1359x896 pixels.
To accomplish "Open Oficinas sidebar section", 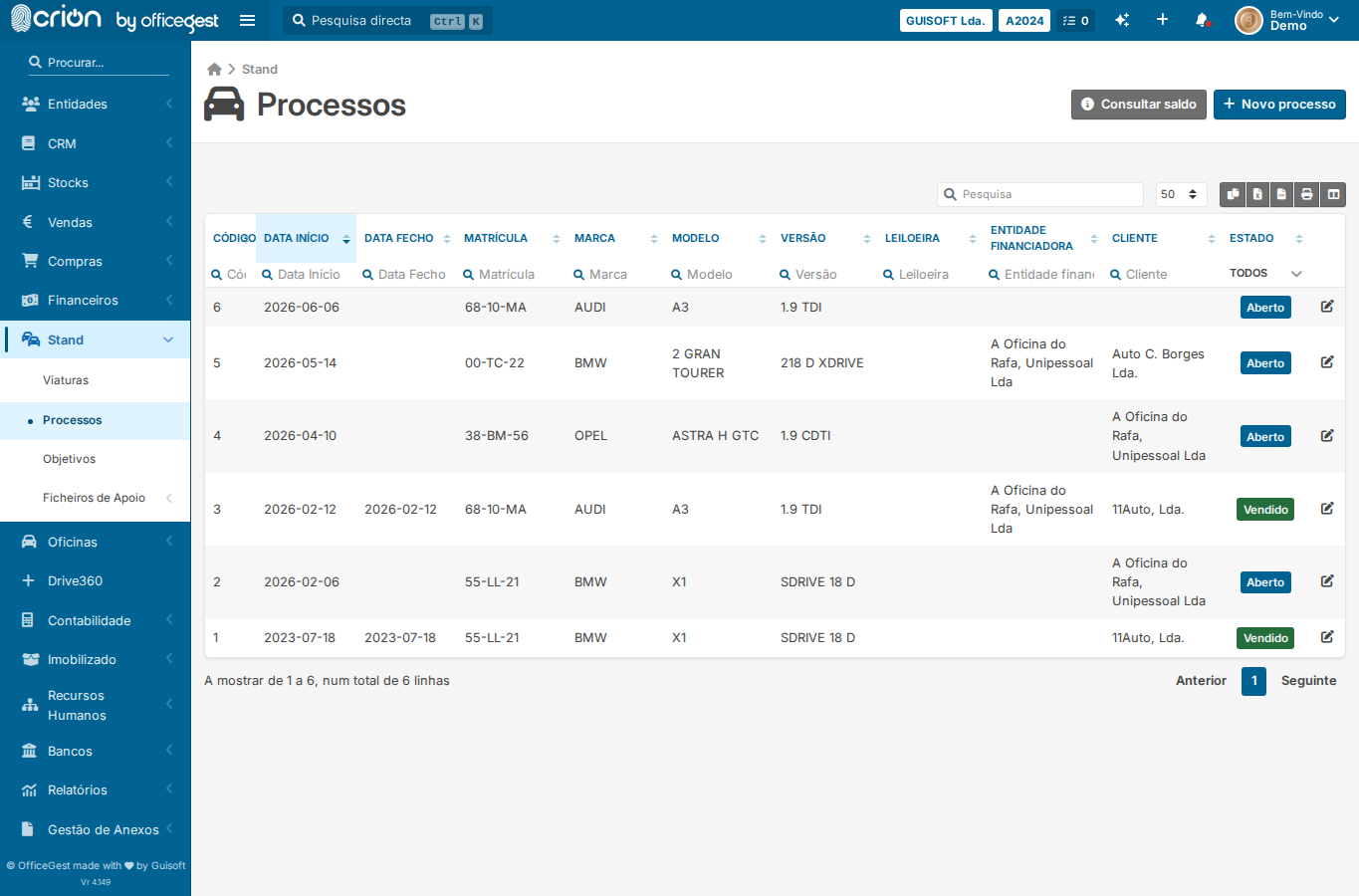I will click(96, 542).
